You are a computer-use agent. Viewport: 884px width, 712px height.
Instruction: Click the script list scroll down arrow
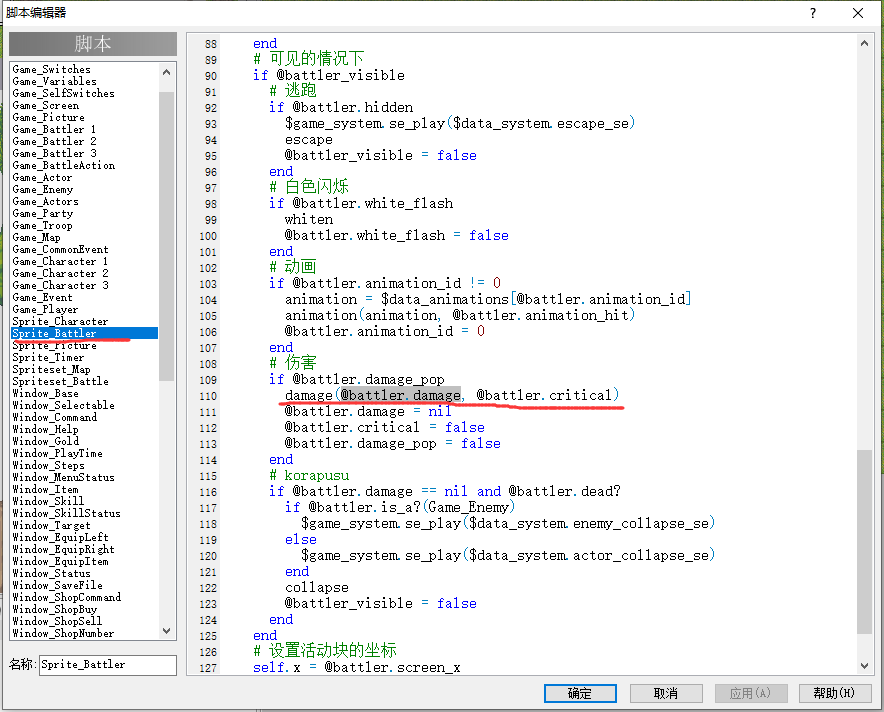coord(166,631)
